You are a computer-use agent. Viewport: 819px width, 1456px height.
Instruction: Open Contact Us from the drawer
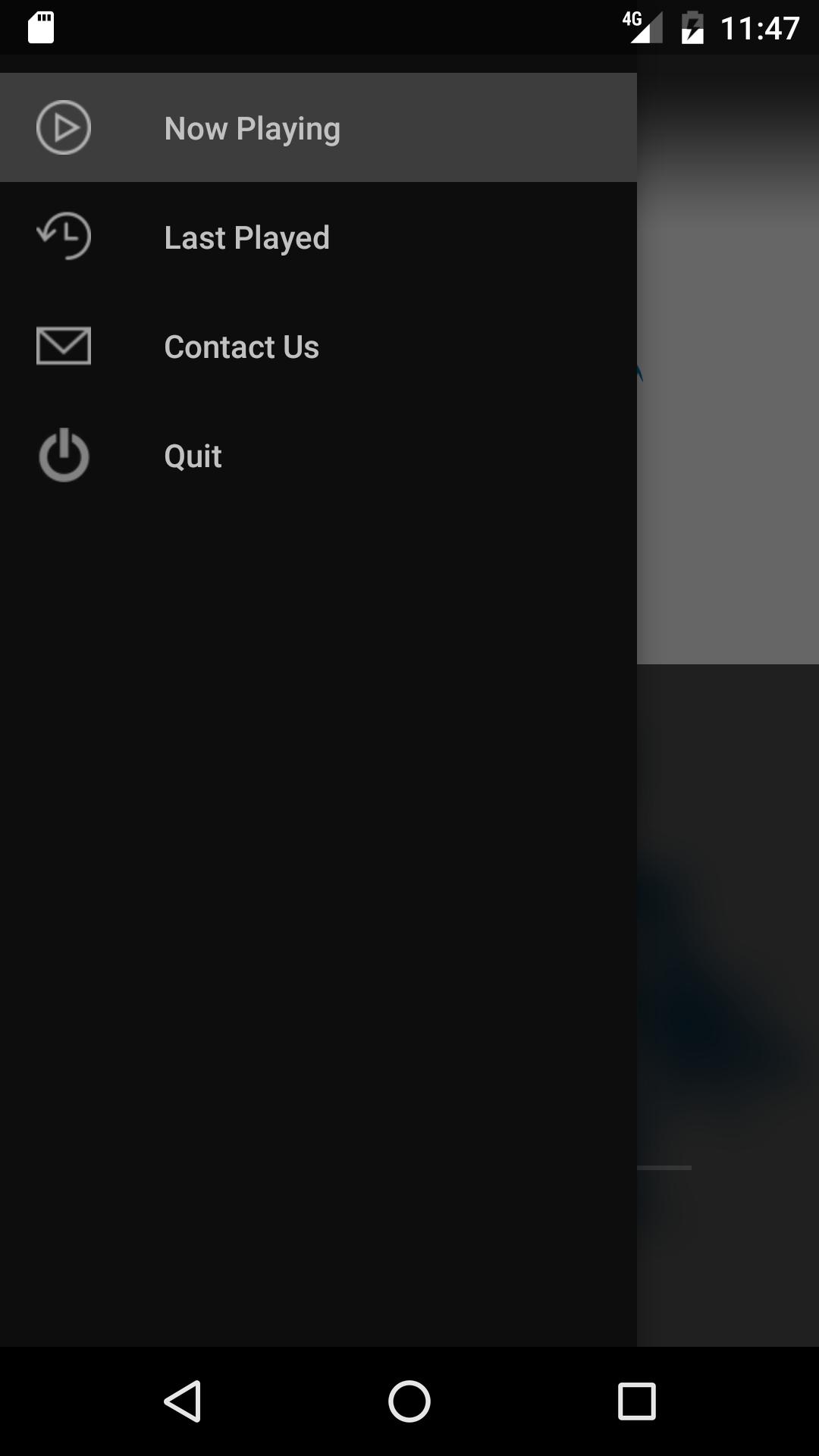tap(242, 347)
